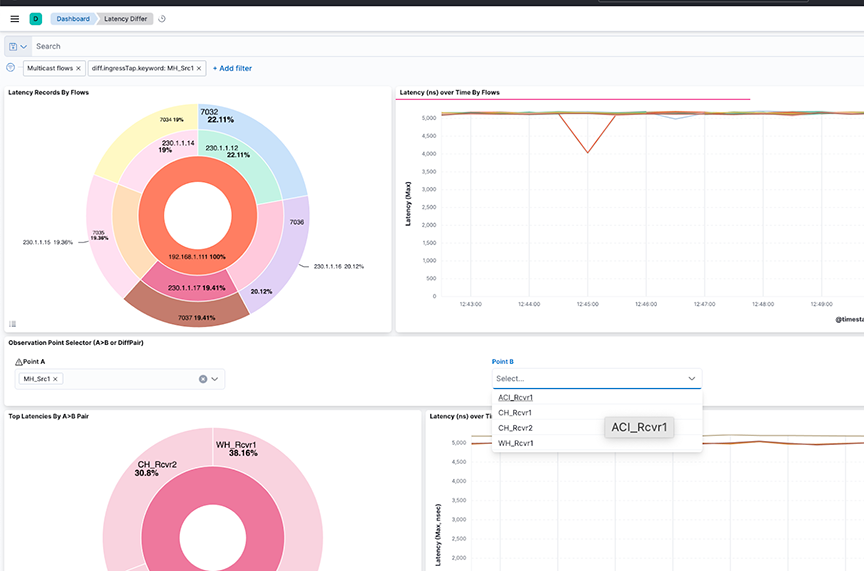Click the Add filter link
The width and height of the screenshot is (864, 571).
pos(232,68)
